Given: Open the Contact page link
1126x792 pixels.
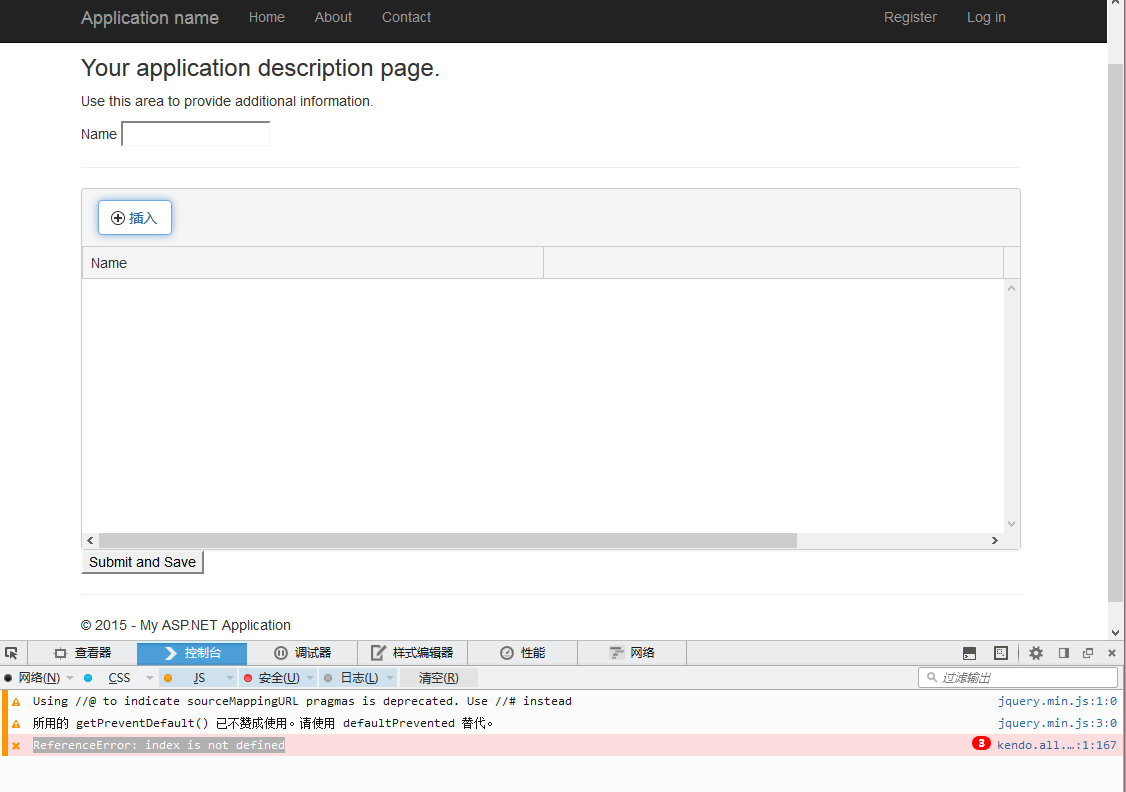Looking at the screenshot, I should coord(406,17).
